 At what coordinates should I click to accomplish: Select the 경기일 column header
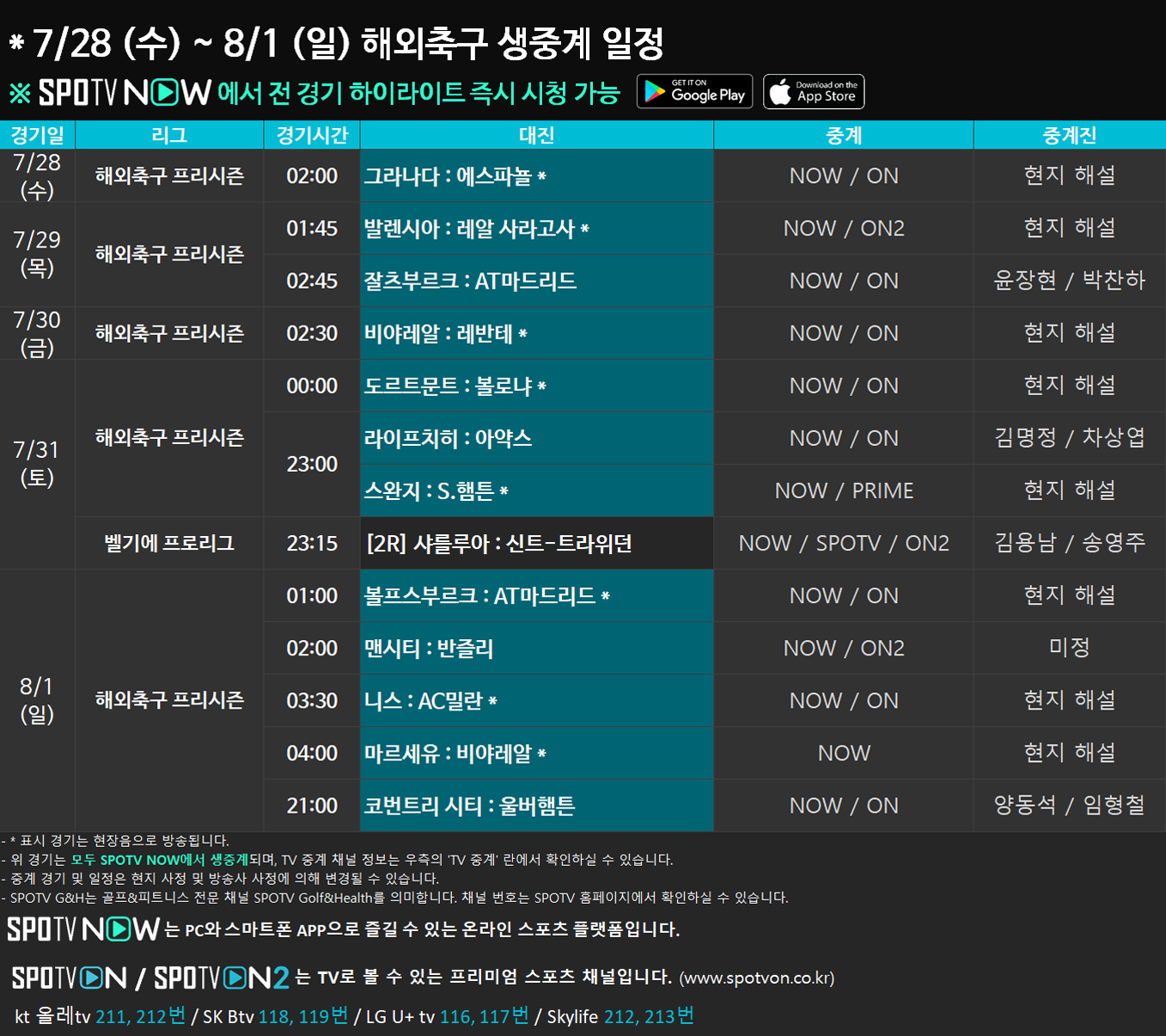[37, 135]
